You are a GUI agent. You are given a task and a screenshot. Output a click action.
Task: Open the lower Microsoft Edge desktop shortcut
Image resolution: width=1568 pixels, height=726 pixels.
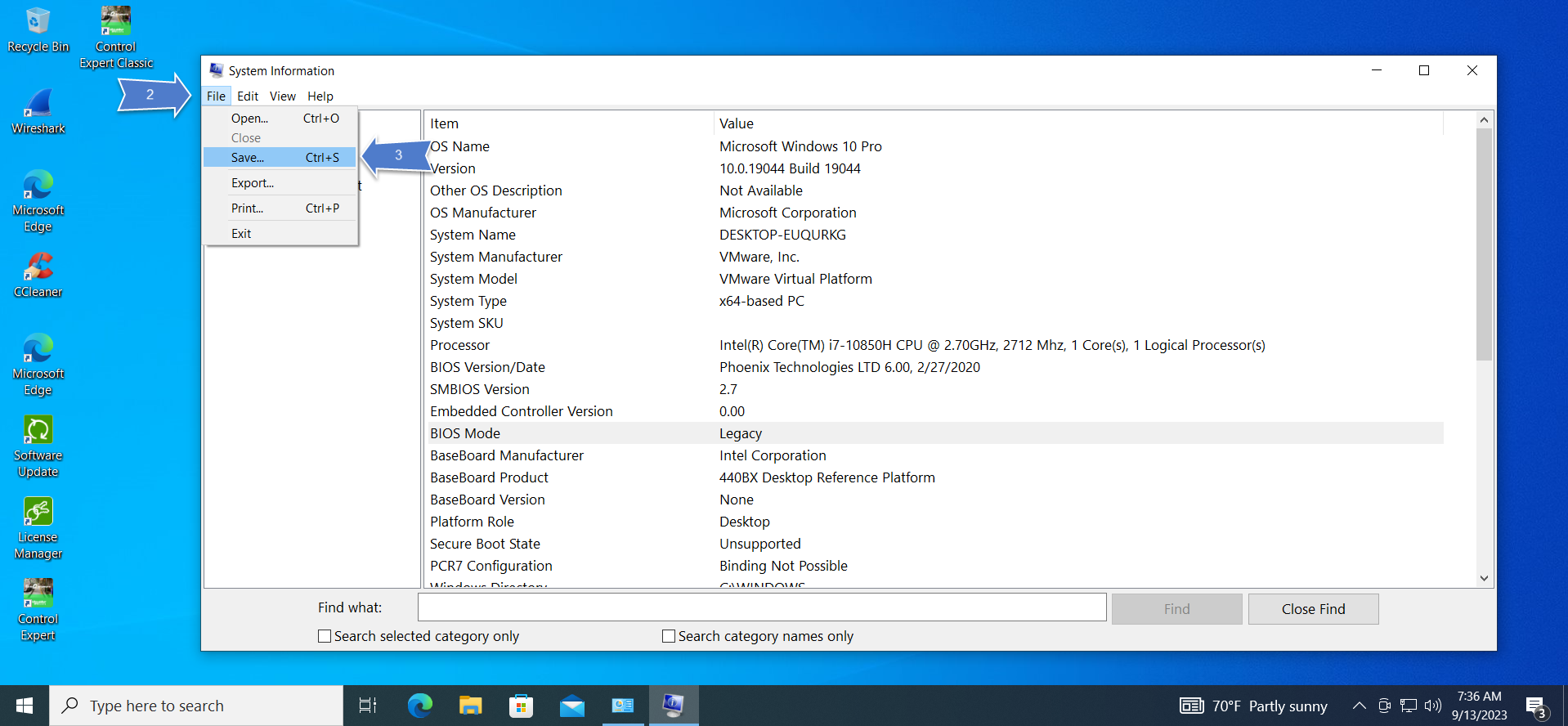(x=38, y=365)
